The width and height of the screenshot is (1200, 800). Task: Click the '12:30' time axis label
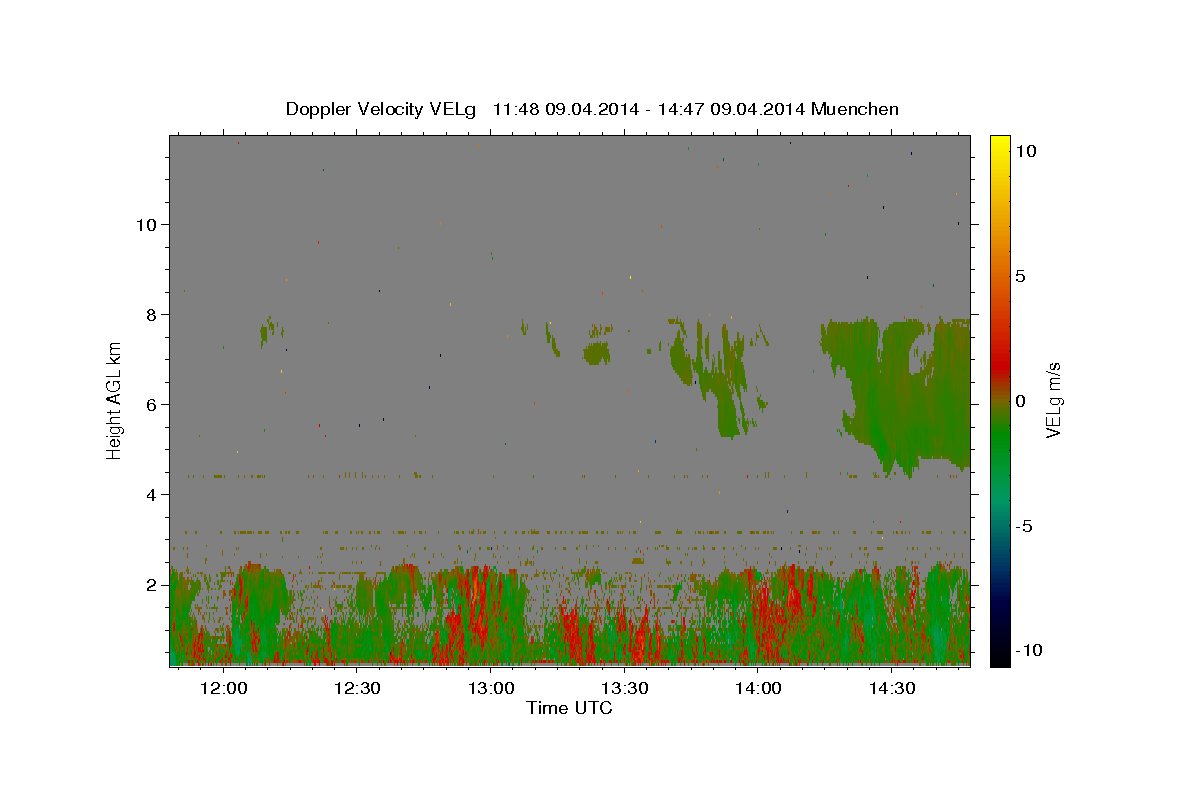[357, 689]
